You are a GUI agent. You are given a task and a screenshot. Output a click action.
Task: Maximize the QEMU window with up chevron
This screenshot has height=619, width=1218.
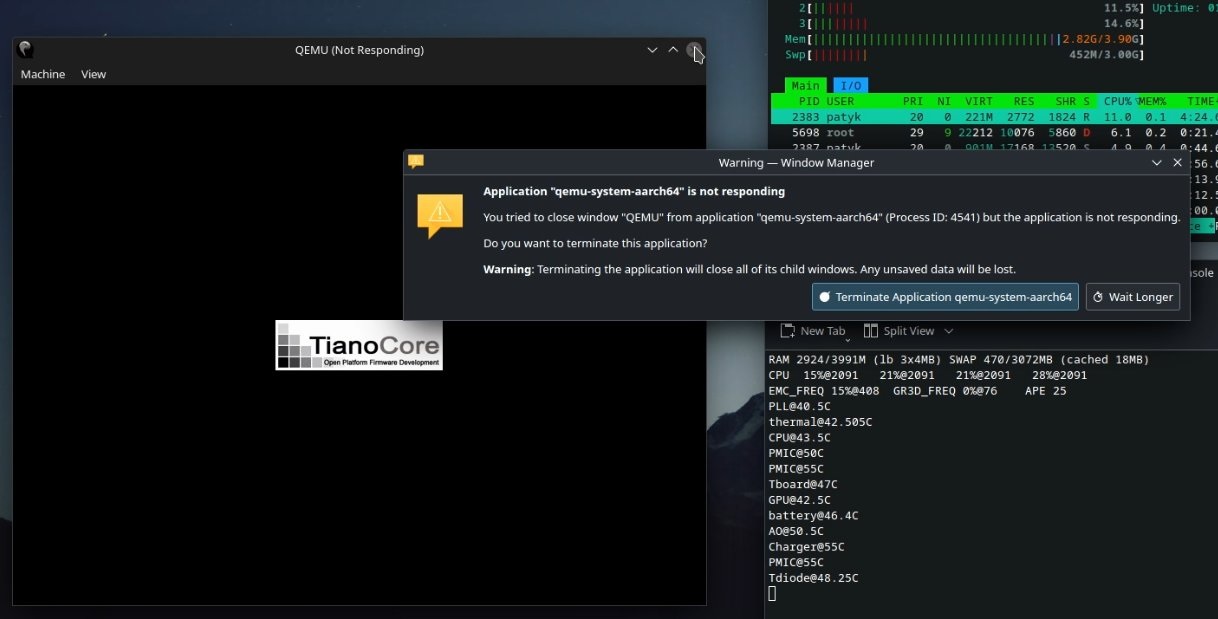coord(673,50)
